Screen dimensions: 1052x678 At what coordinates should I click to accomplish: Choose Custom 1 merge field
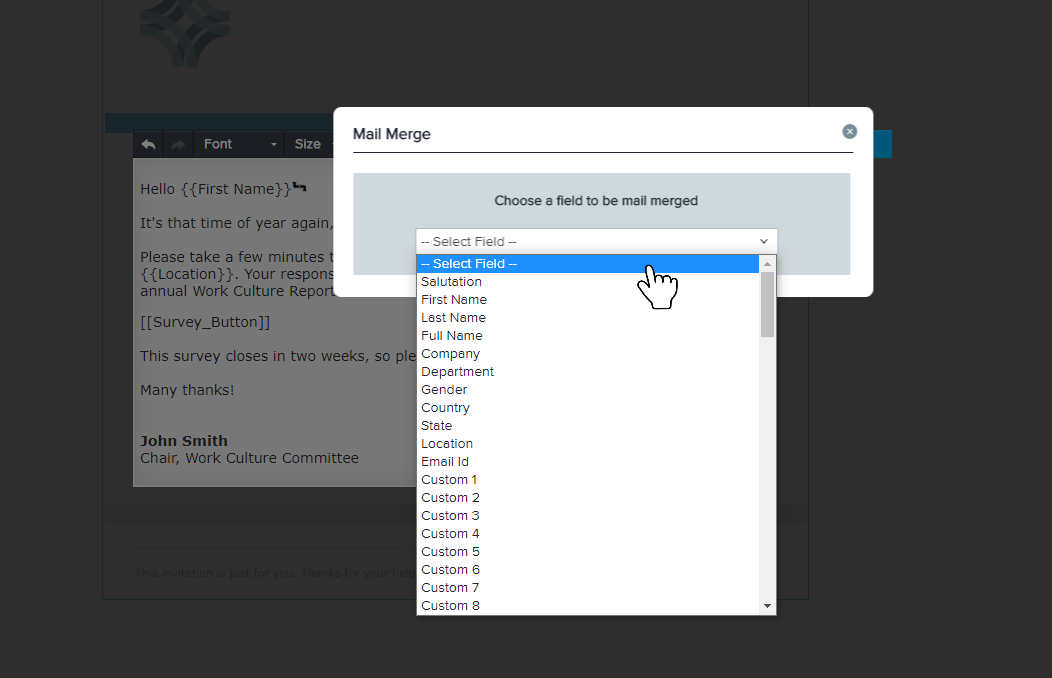[450, 480]
